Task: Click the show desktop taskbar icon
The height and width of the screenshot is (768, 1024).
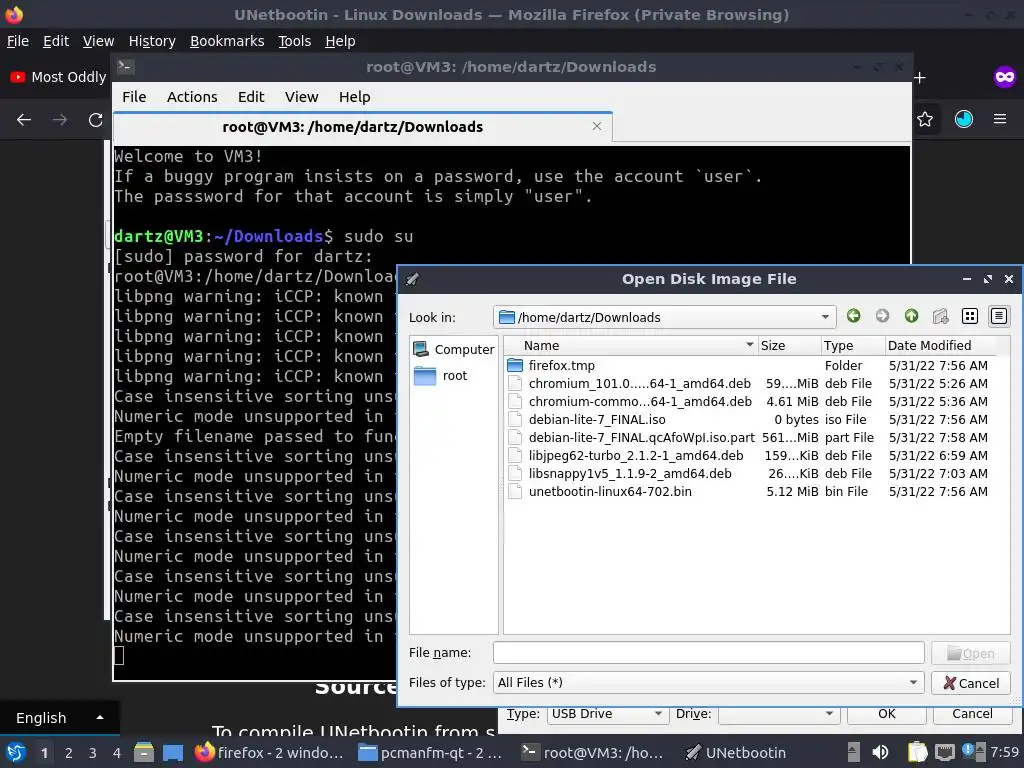Action: tap(172, 752)
